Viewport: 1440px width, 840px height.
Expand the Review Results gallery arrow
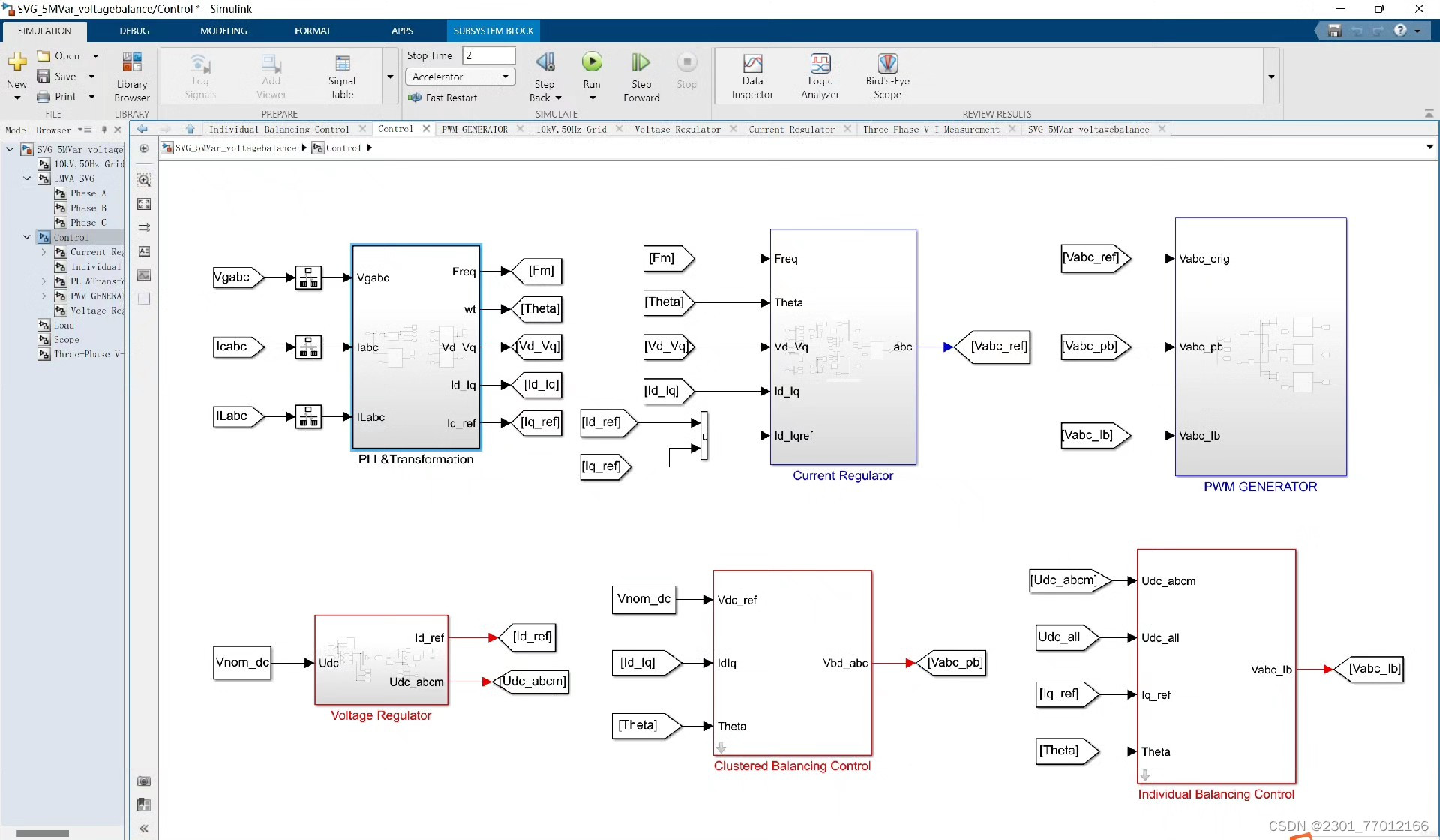(x=1271, y=76)
